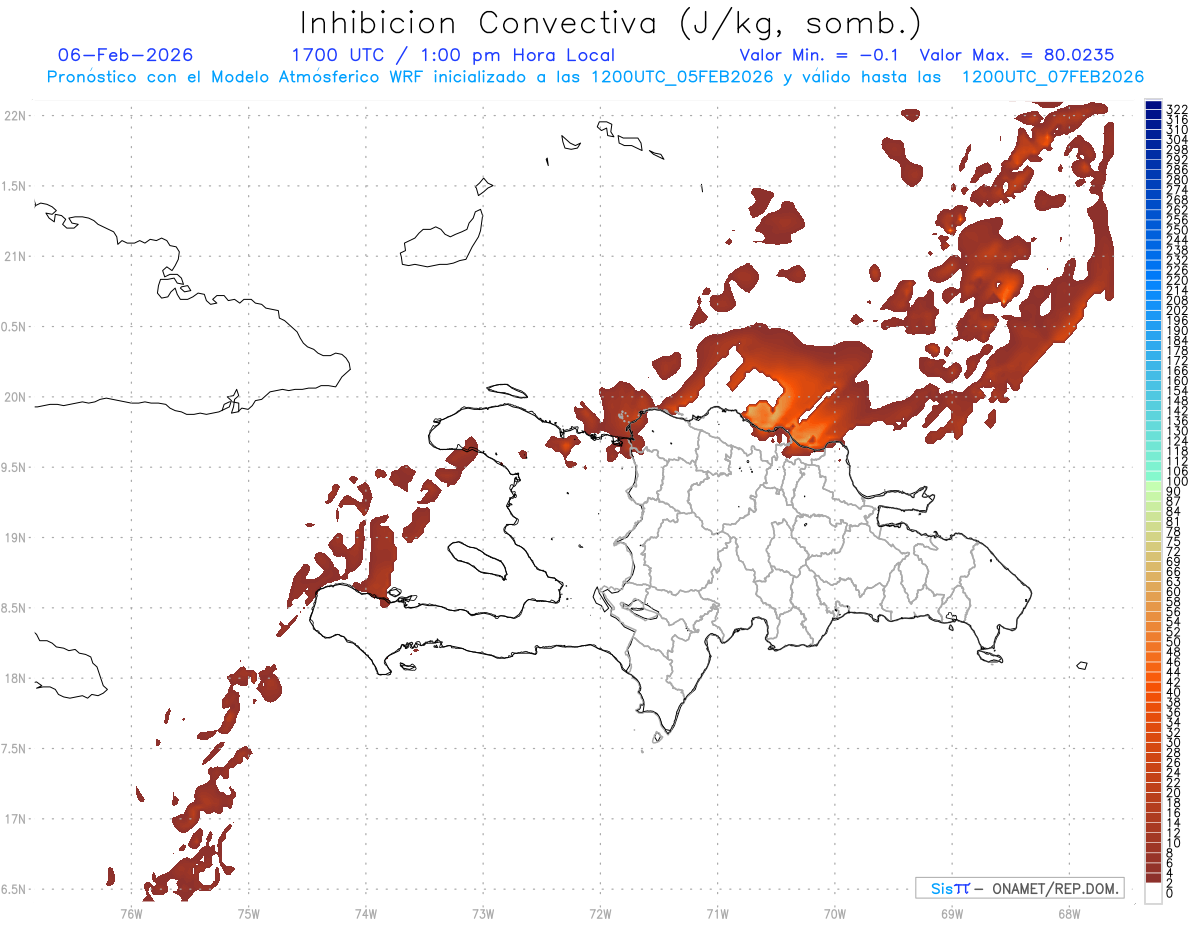Click the '72W' longitude label
Viewport: 1200px width, 927px height.
tap(600, 913)
